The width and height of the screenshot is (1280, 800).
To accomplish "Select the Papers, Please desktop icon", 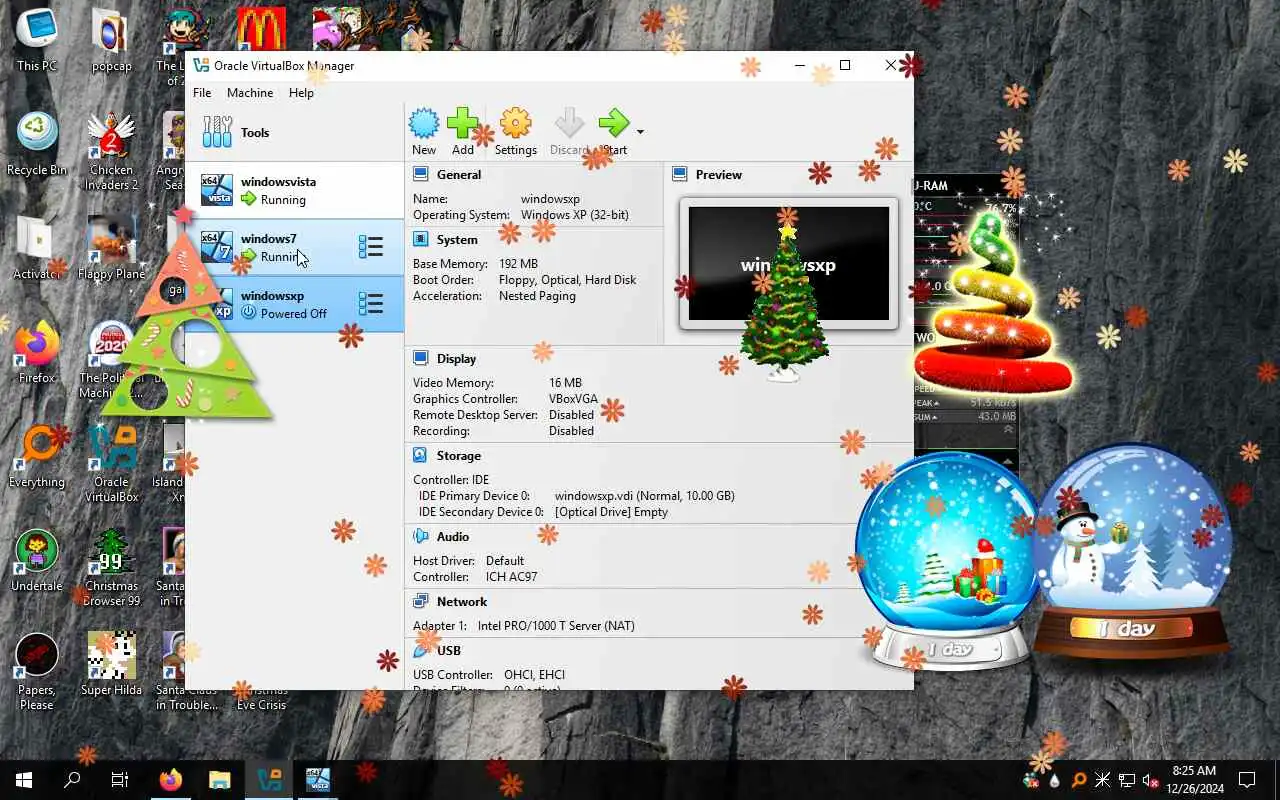I will pos(37,671).
